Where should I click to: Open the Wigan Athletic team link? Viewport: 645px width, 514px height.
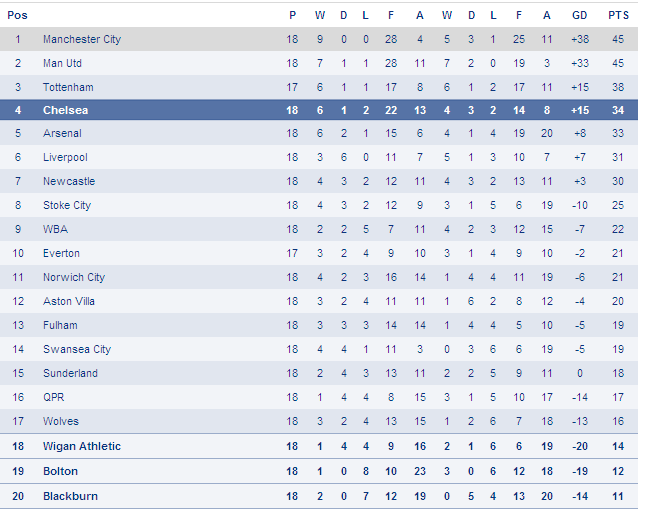coord(82,447)
